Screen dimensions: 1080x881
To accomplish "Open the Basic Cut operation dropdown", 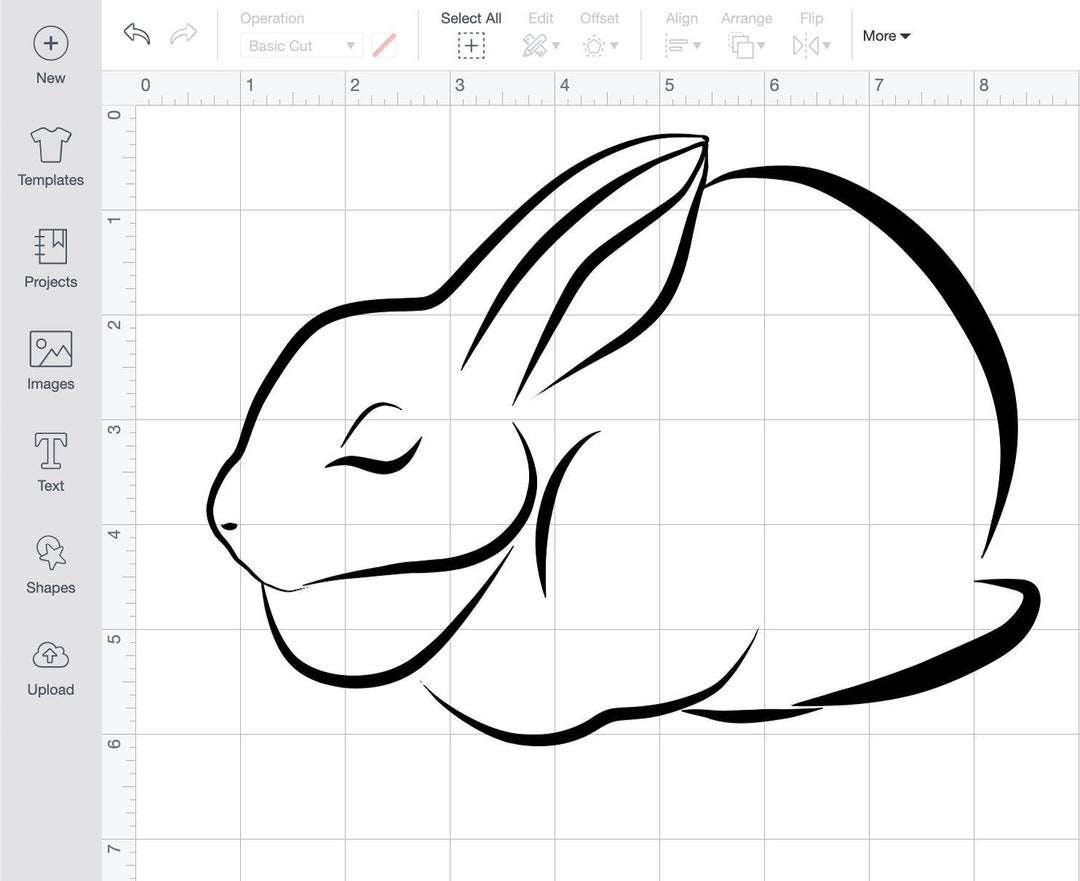I will point(299,45).
